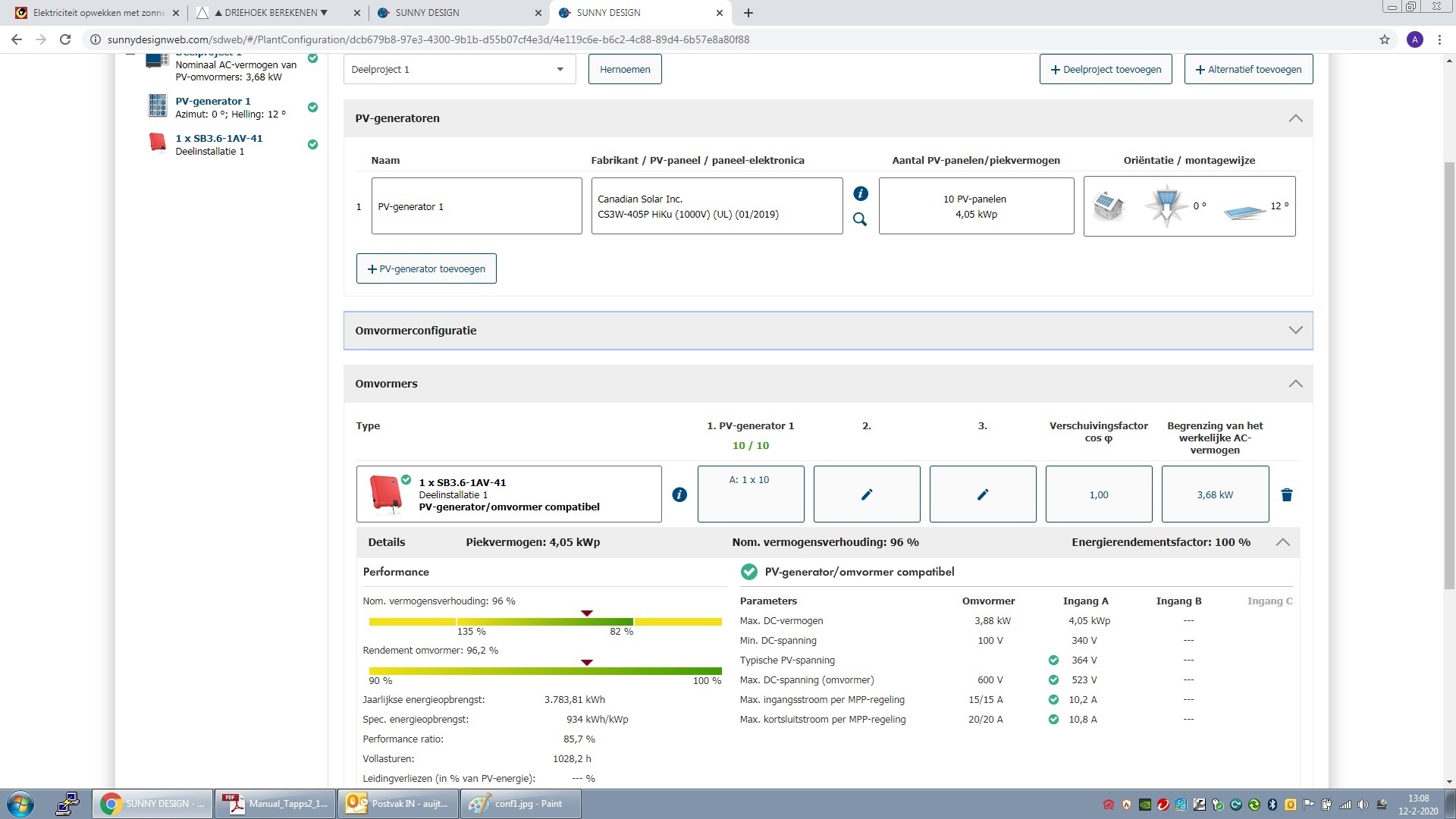The width and height of the screenshot is (1456, 819).
Task: Click the Deelproject toevoegen button
Action: (1105, 69)
